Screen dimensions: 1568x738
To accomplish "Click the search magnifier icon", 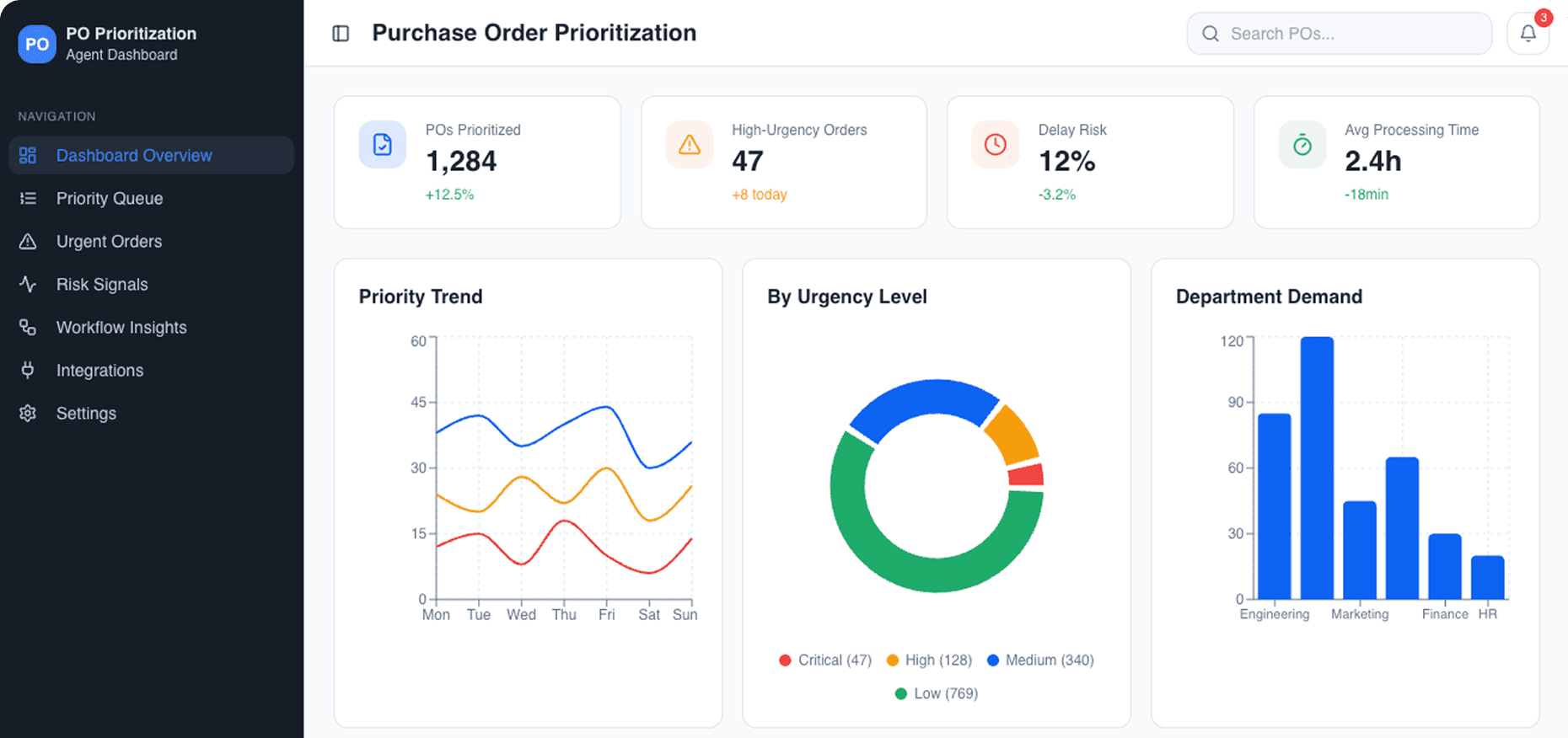I will (x=1211, y=34).
